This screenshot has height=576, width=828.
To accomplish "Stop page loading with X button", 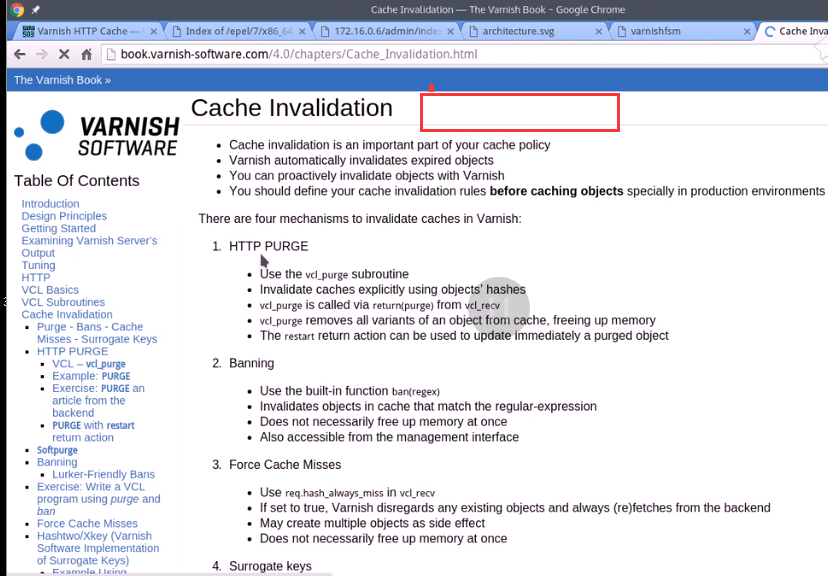I will click(x=64, y=54).
